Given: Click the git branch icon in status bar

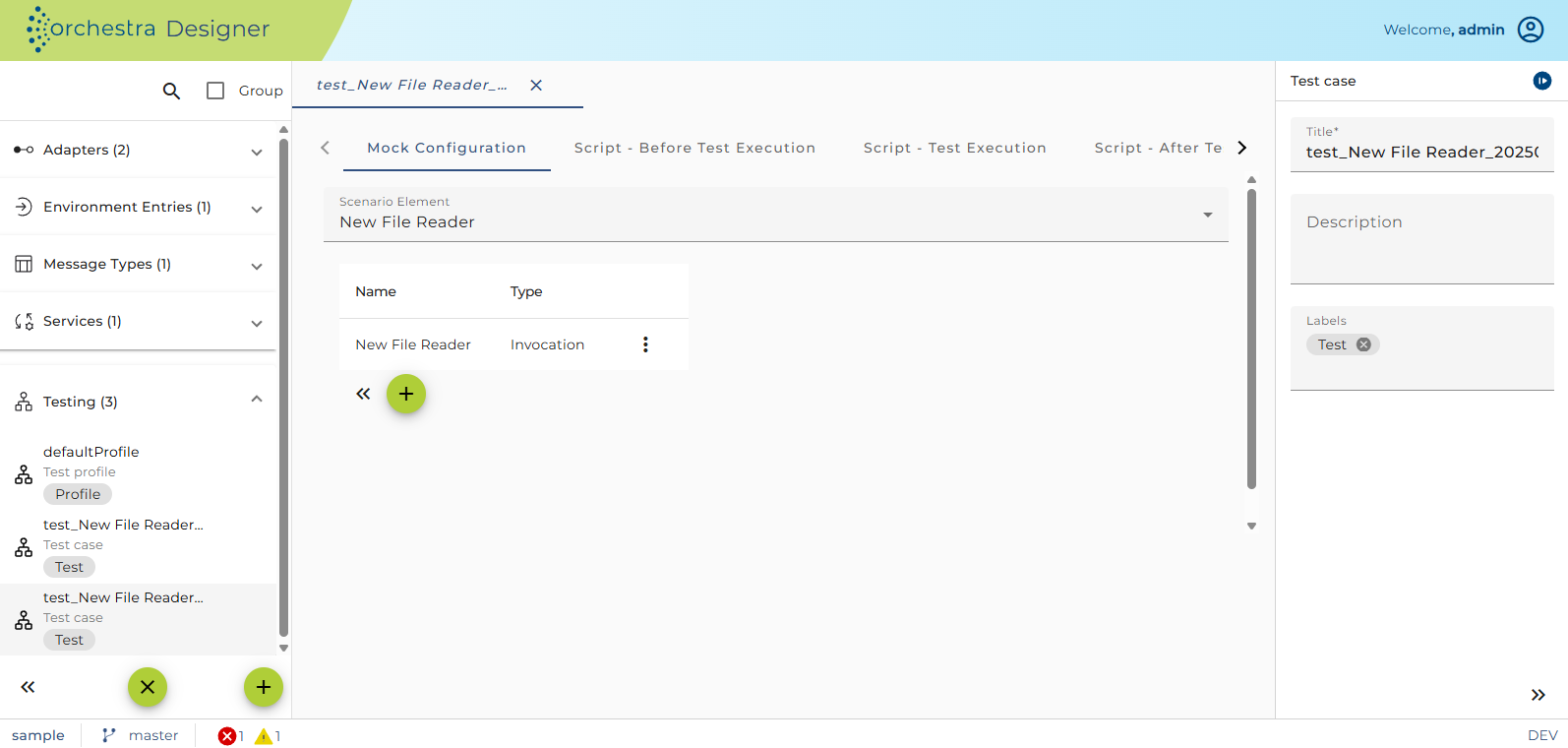Looking at the screenshot, I should tap(108, 735).
